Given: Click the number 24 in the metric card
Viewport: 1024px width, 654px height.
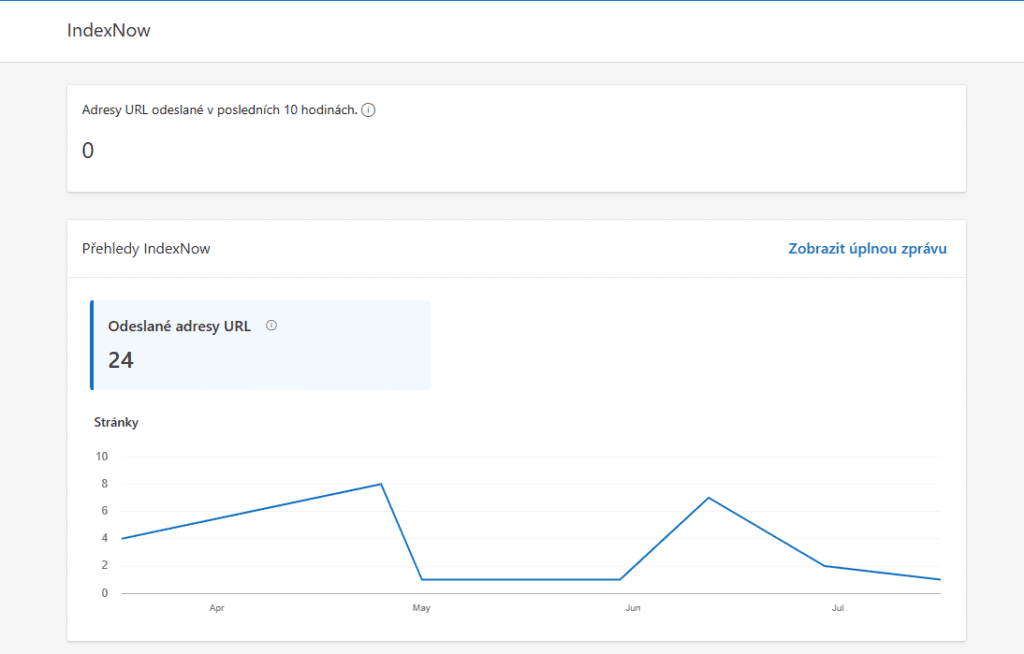Looking at the screenshot, I should tap(121, 361).
